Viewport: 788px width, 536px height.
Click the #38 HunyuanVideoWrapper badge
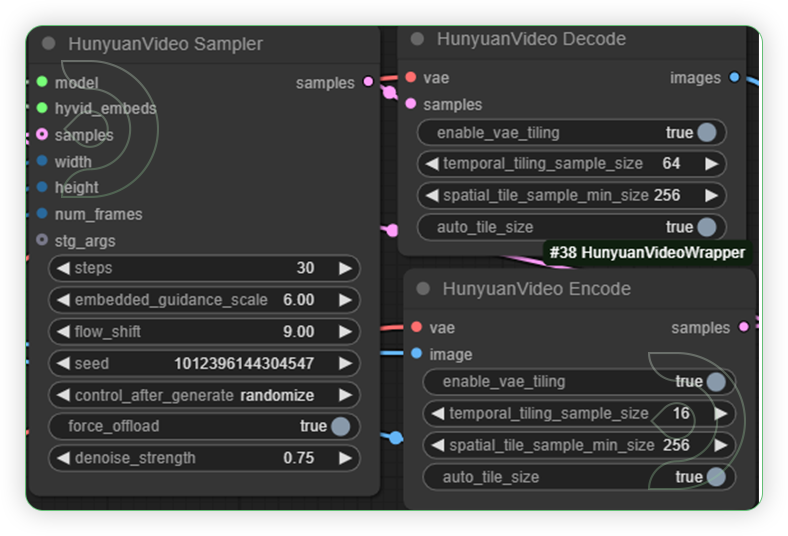click(x=647, y=252)
